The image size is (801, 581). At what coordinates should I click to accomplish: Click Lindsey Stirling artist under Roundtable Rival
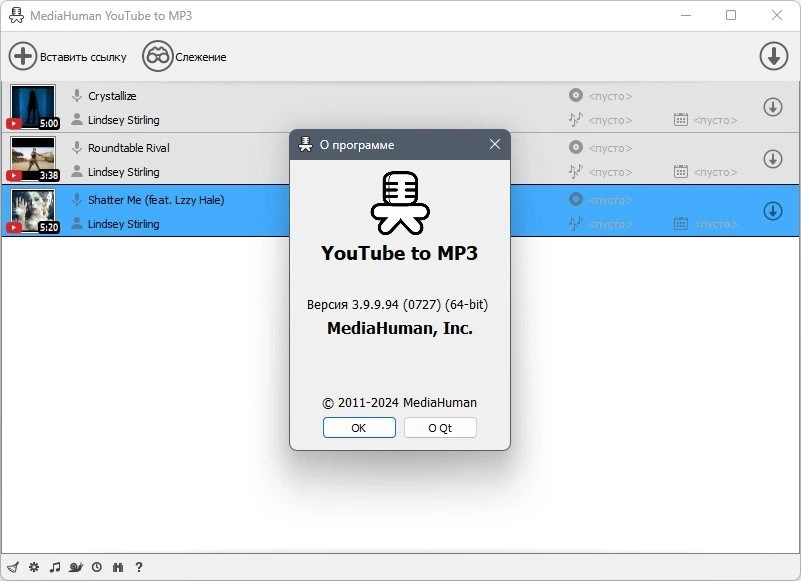click(x=124, y=172)
